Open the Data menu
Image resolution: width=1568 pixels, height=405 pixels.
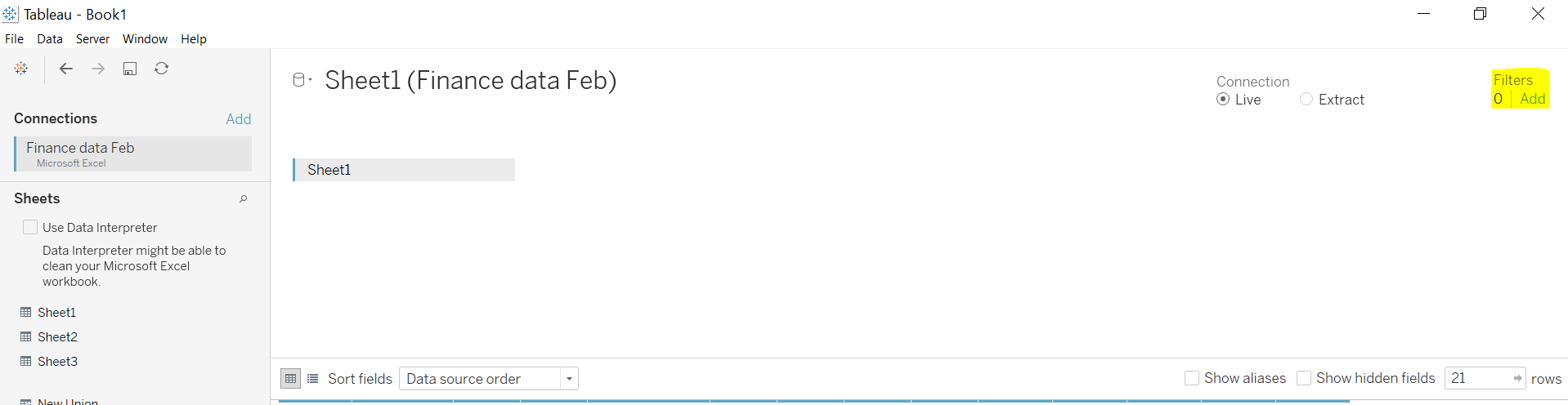[x=50, y=39]
